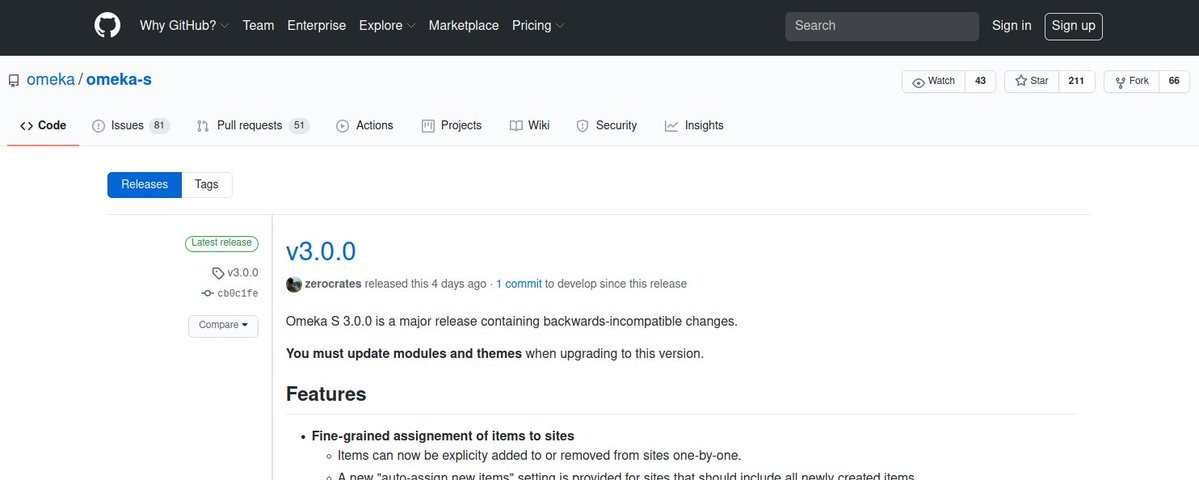1199x480 pixels.
Task: Click the Sign up button
Action: click(1074, 26)
